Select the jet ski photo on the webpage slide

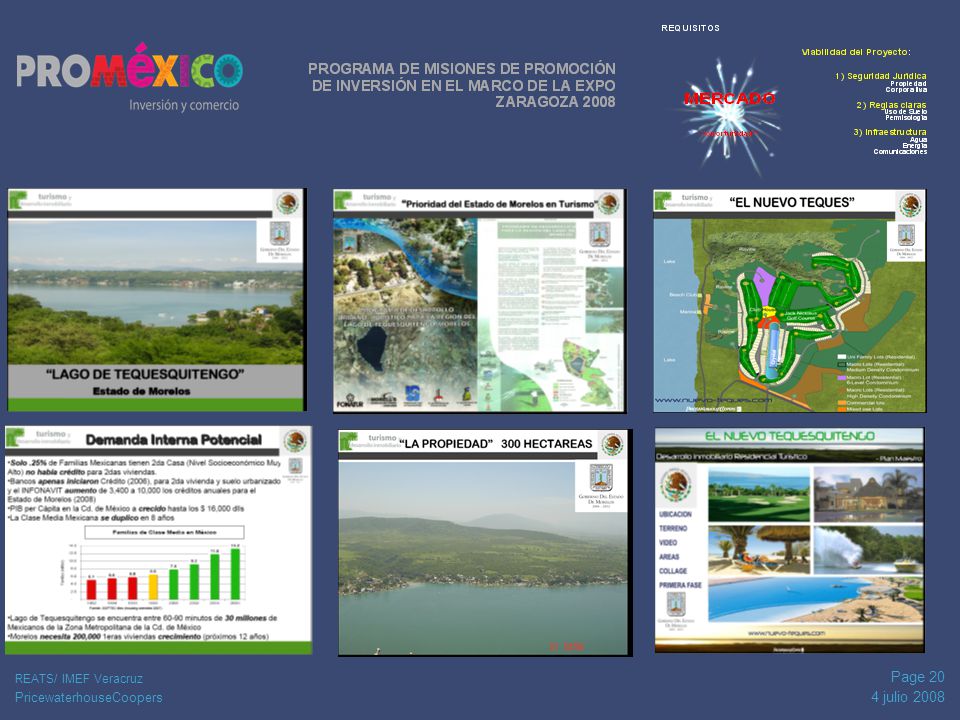click(868, 550)
